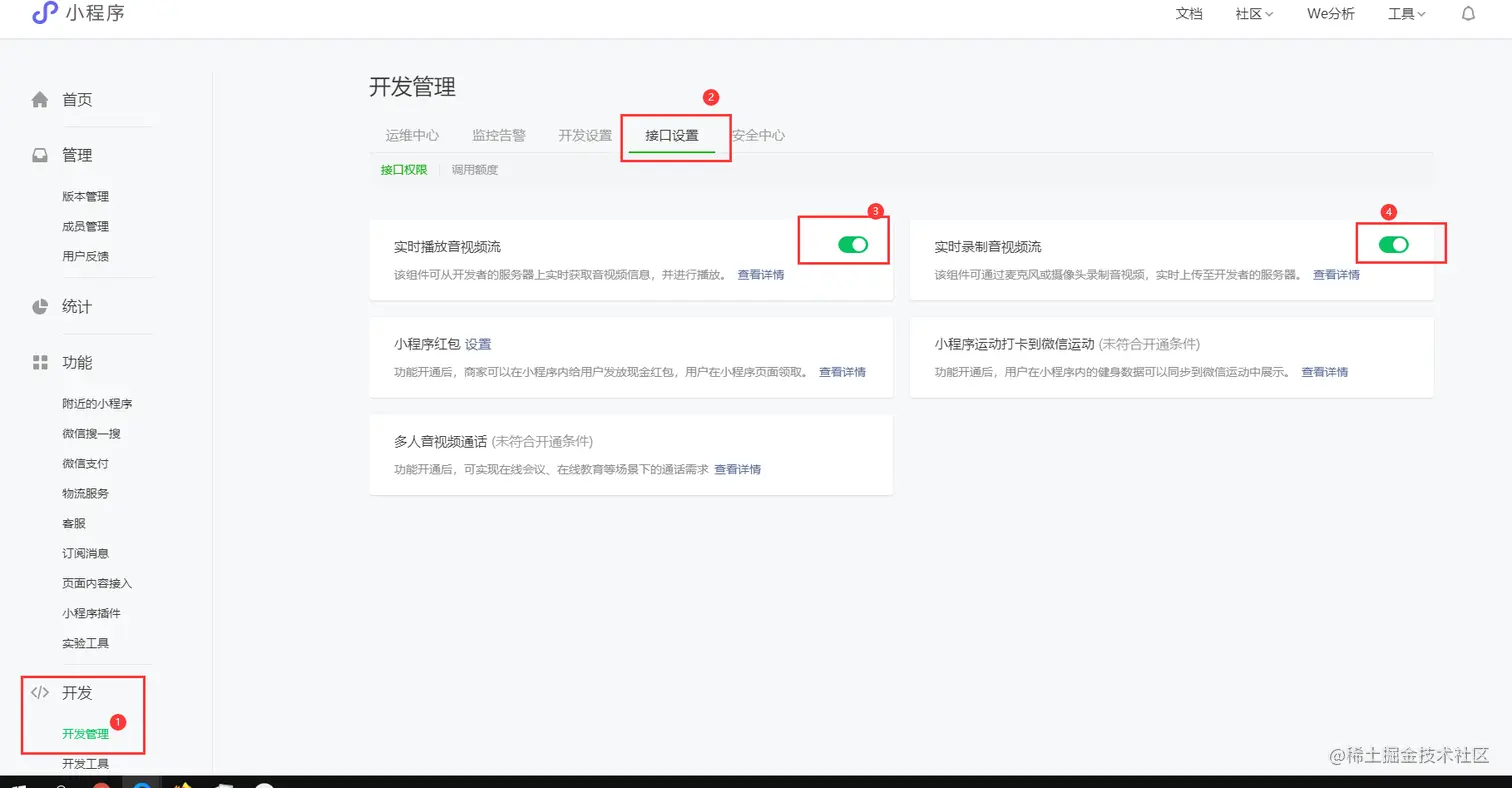Select the 调用额度 sub-tab

475,170
